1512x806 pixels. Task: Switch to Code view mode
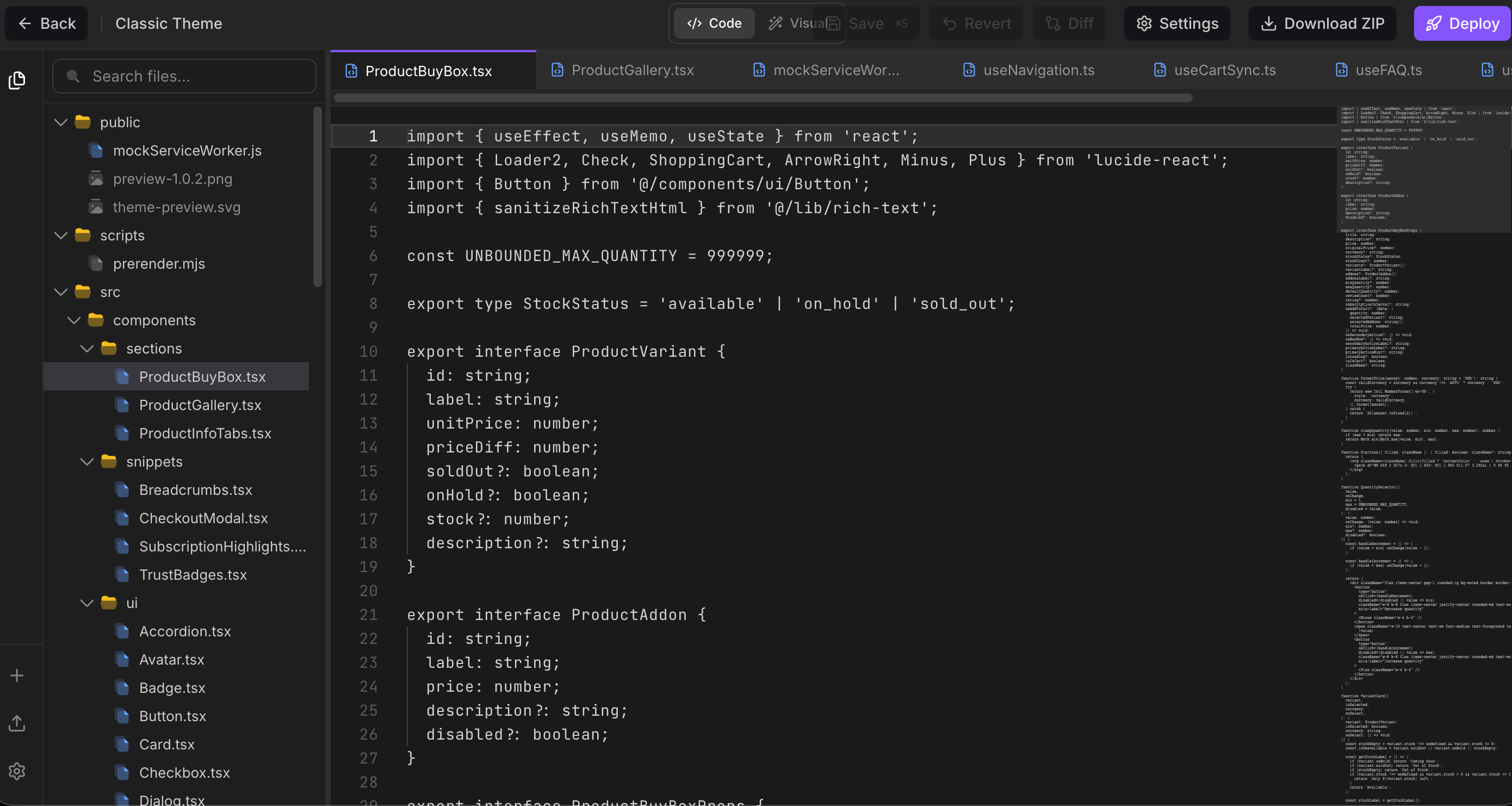pyautogui.click(x=714, y=23)
